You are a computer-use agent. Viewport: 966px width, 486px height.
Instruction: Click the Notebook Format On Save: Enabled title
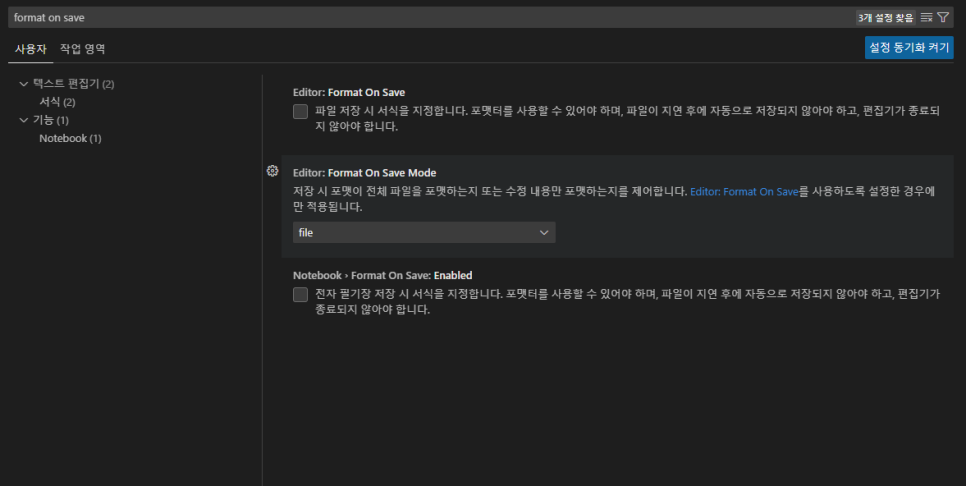[383, 275]
